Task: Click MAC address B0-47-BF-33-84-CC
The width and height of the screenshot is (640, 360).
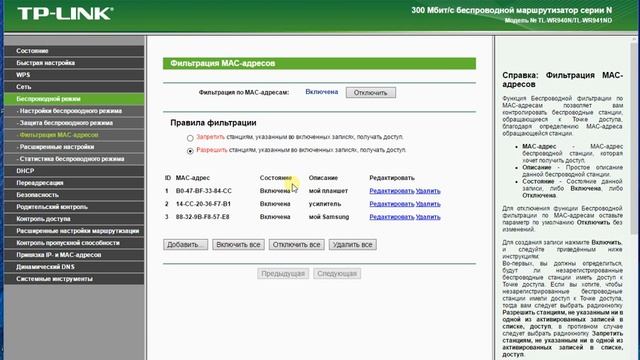Action: click(x=204, y=191)
